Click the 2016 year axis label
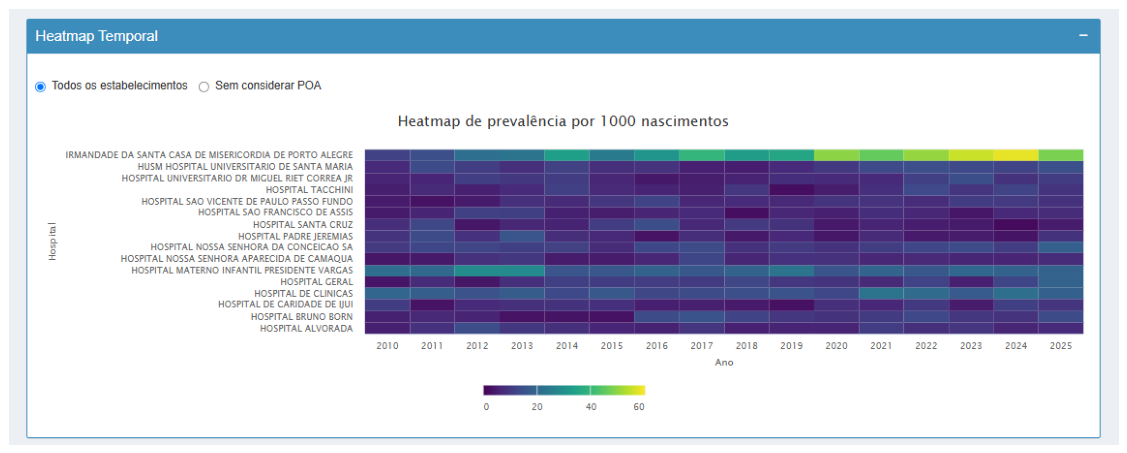Image resolution: width=1127 pixels, height=453 pixels. click(656, 346)
